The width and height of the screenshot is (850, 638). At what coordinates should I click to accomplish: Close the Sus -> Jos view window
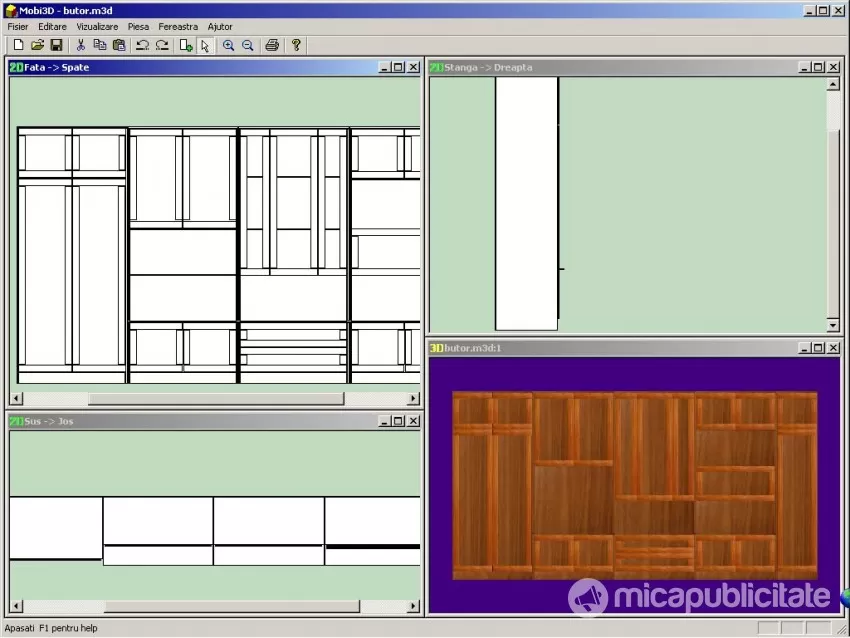414,421
